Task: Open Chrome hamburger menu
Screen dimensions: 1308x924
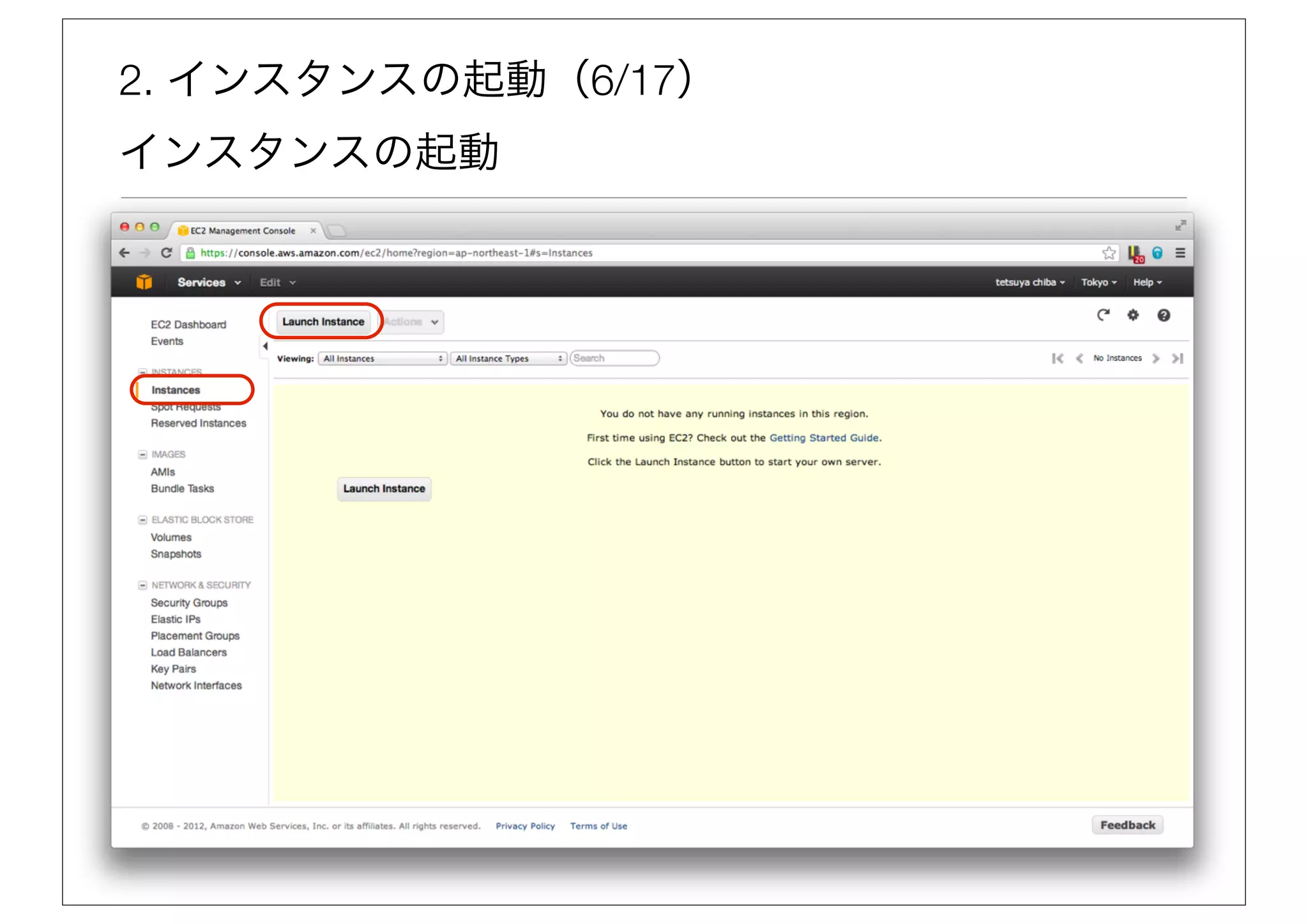Action: tap(1180, 253)
